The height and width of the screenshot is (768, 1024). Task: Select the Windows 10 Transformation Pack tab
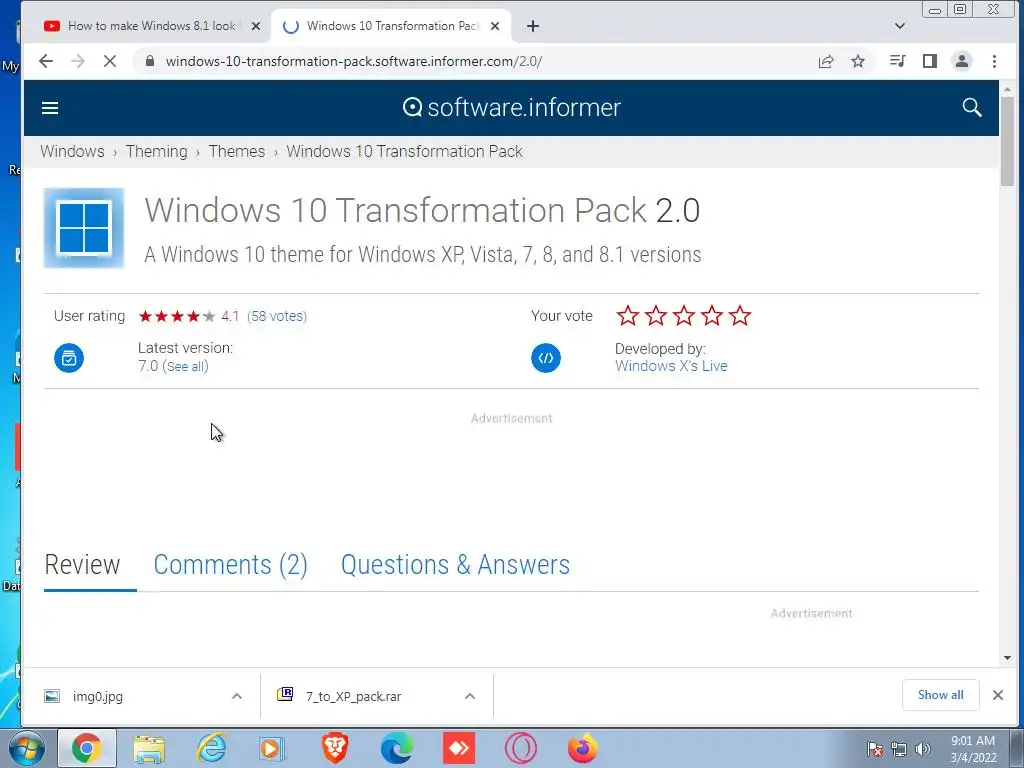tap(392, 26)
